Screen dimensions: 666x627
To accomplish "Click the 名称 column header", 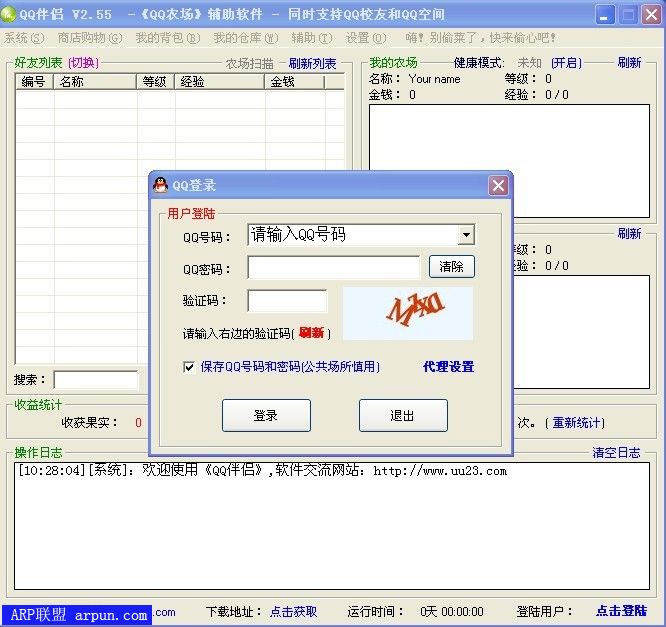I will click(95, 82).
